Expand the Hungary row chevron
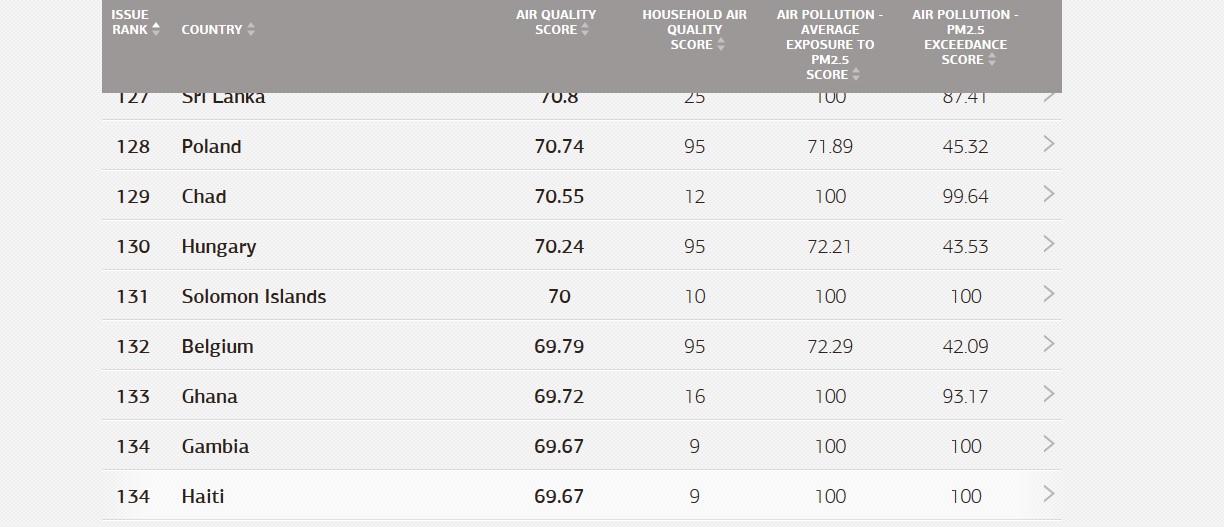Screen dimensions: 1224x527 click(1049, 244)
